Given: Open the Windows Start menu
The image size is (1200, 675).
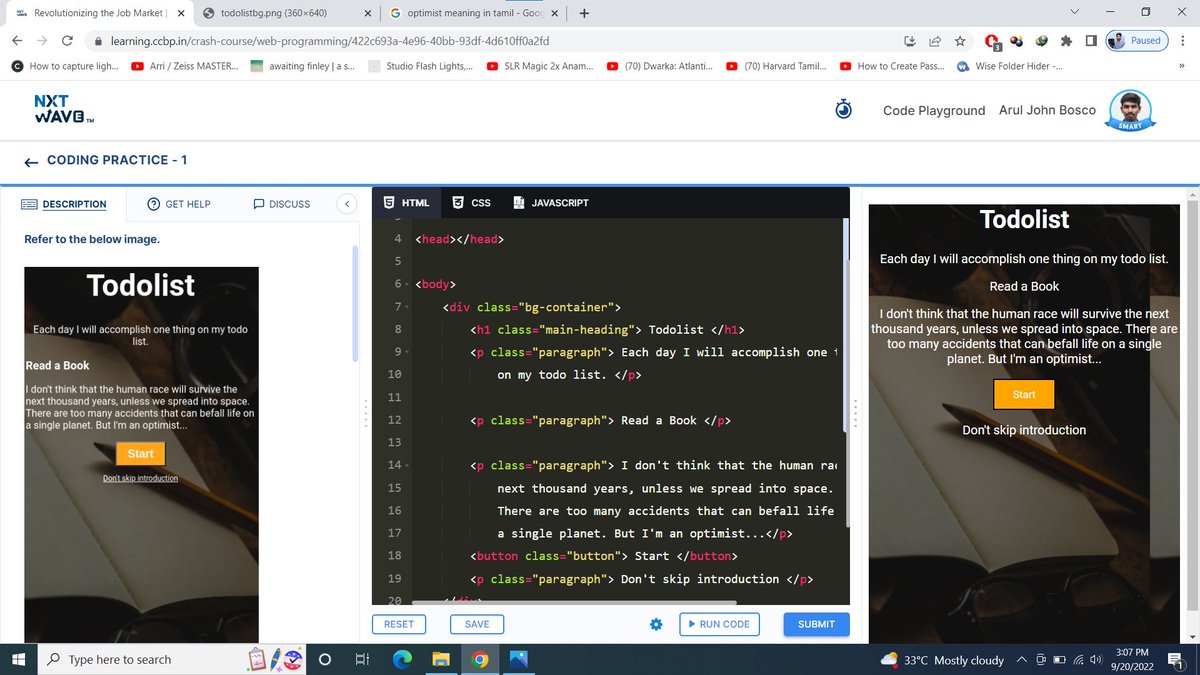Looking at the screenshot, I should click(x=17, y=659).
